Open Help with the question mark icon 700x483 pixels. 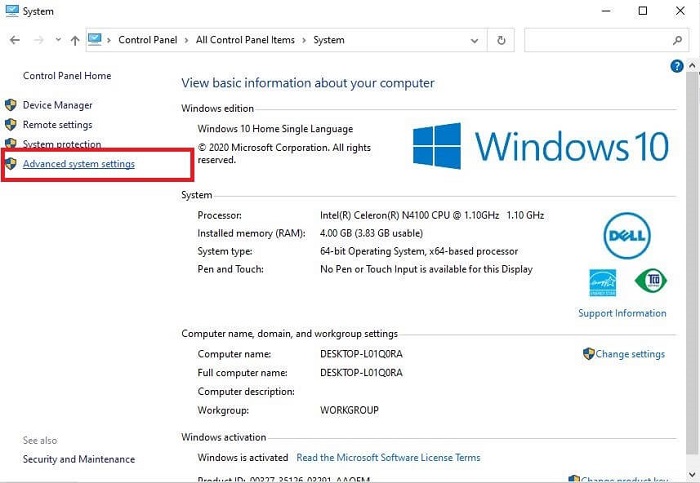tap(677, 66)
